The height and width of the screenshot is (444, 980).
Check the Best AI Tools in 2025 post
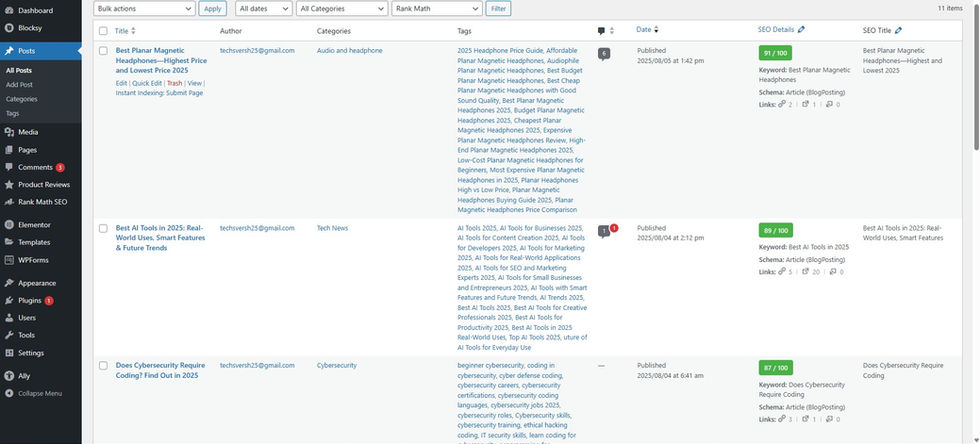click(x=103, y=229)
